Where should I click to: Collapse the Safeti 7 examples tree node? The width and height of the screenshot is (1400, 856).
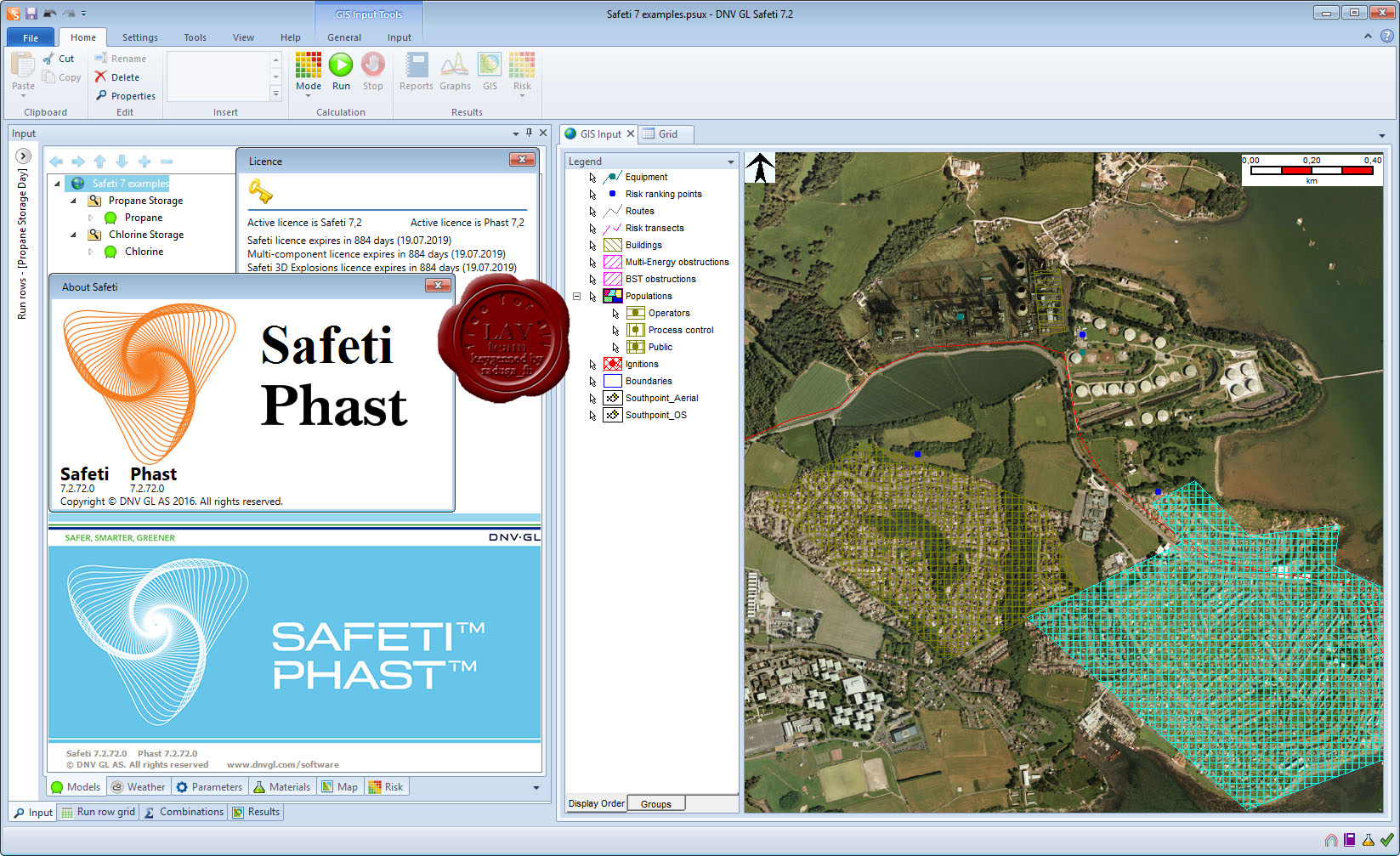[x=57, y=184]
